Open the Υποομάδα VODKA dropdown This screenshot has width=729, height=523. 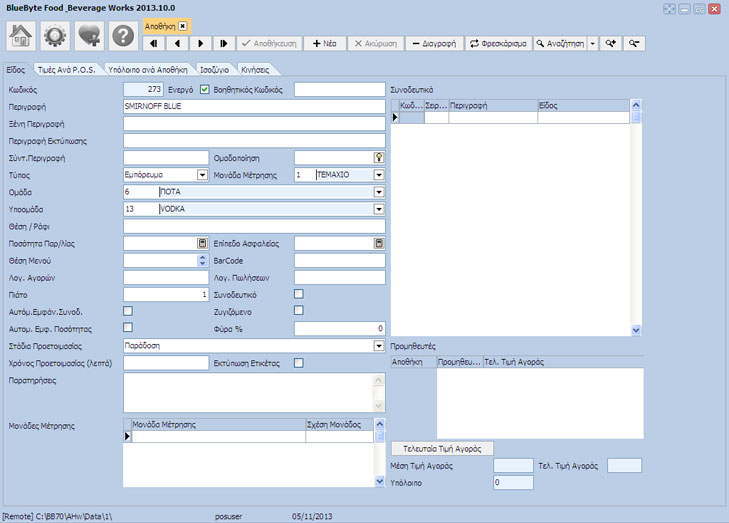click(379, 209)
